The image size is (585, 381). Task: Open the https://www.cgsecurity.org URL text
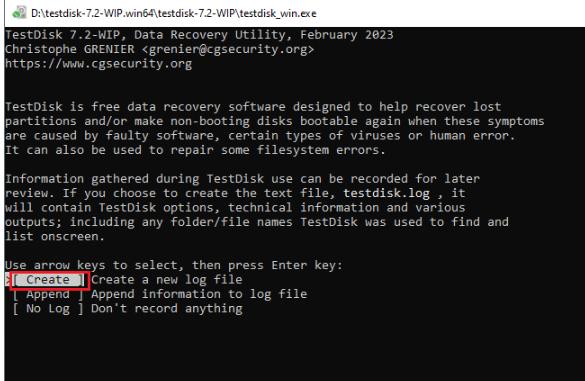[x=98, y=64]
